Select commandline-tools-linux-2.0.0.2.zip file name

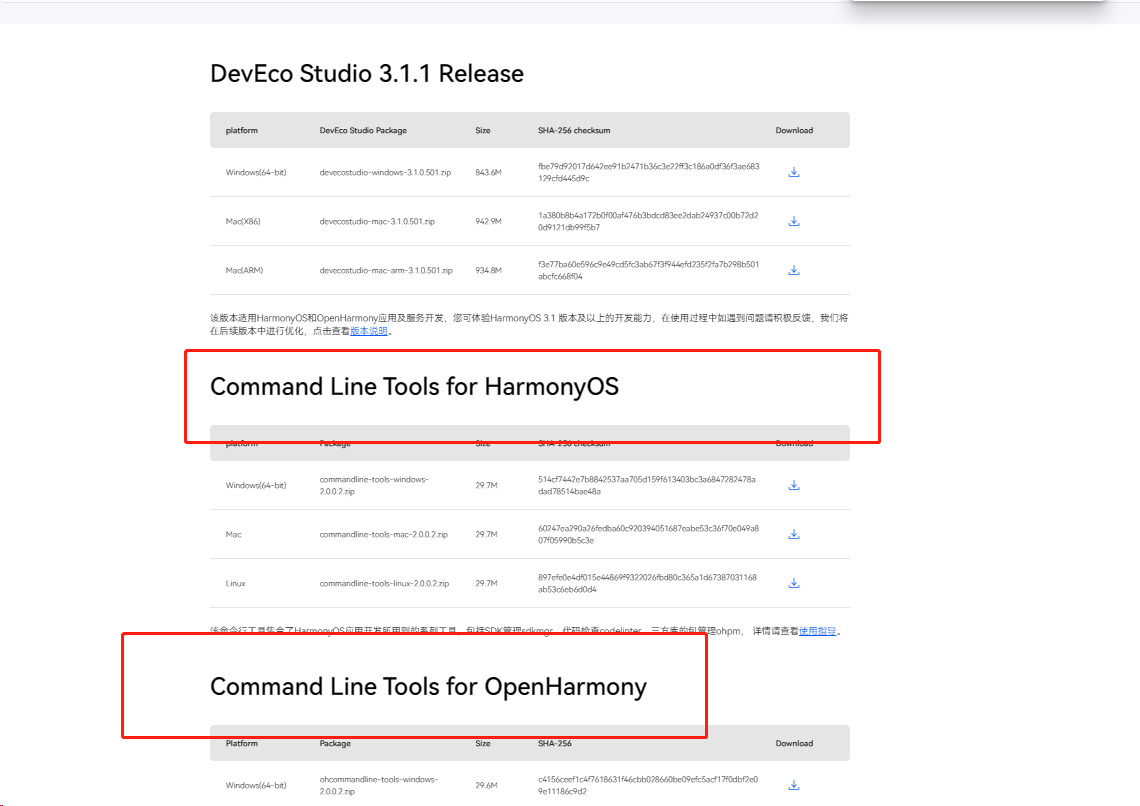pos(385,583)
